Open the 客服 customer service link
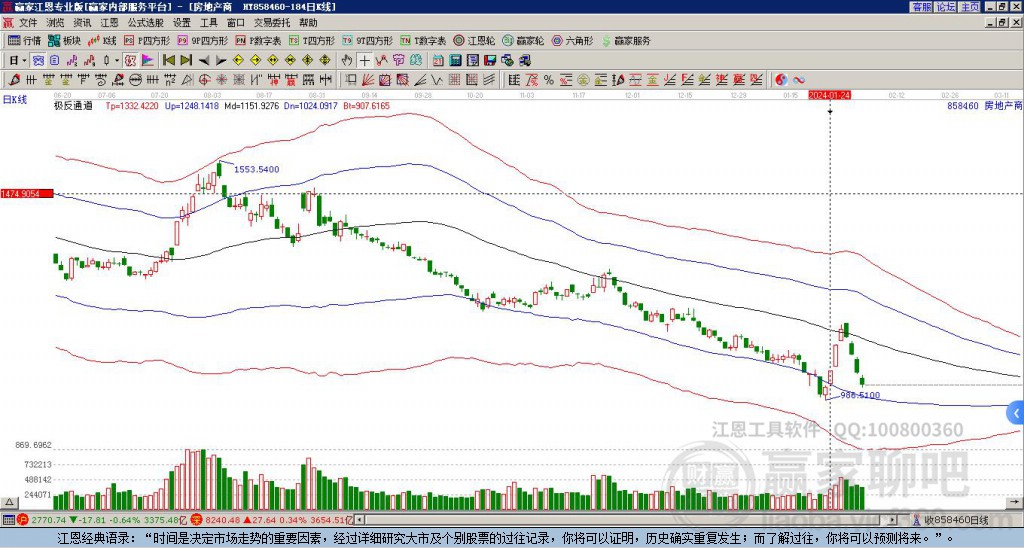Image resolution: width=1024 pixels, height=548 pixels. tap(922, 7)
